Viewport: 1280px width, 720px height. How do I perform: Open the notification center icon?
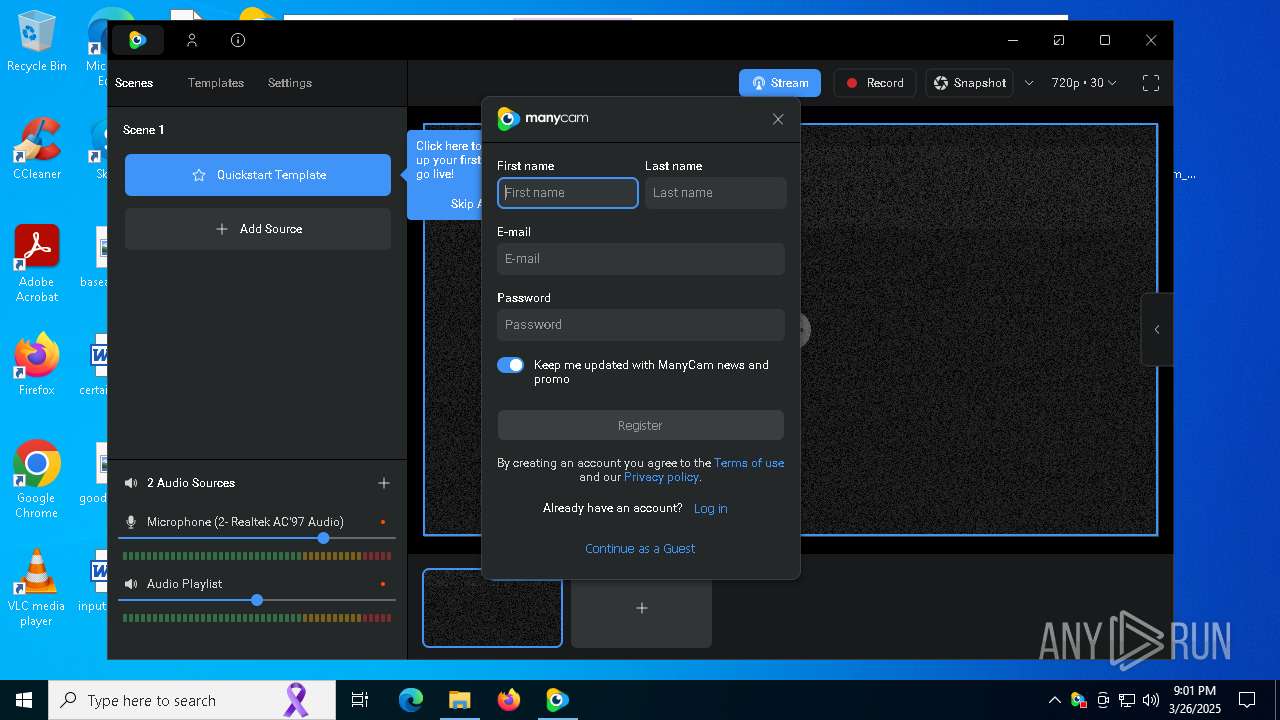pos(1247,700)
